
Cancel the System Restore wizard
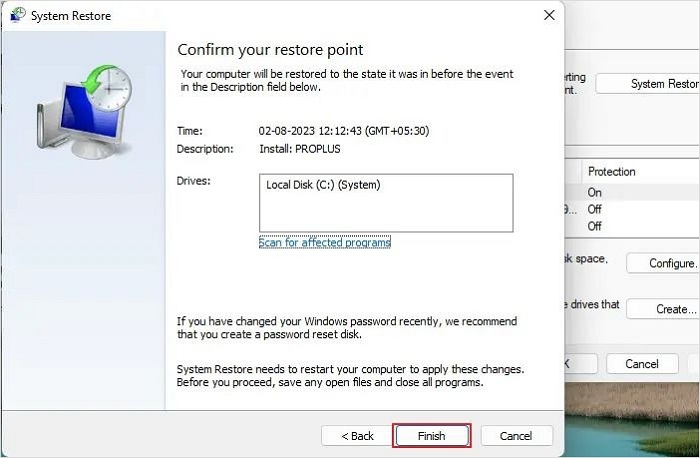[516, 436]
